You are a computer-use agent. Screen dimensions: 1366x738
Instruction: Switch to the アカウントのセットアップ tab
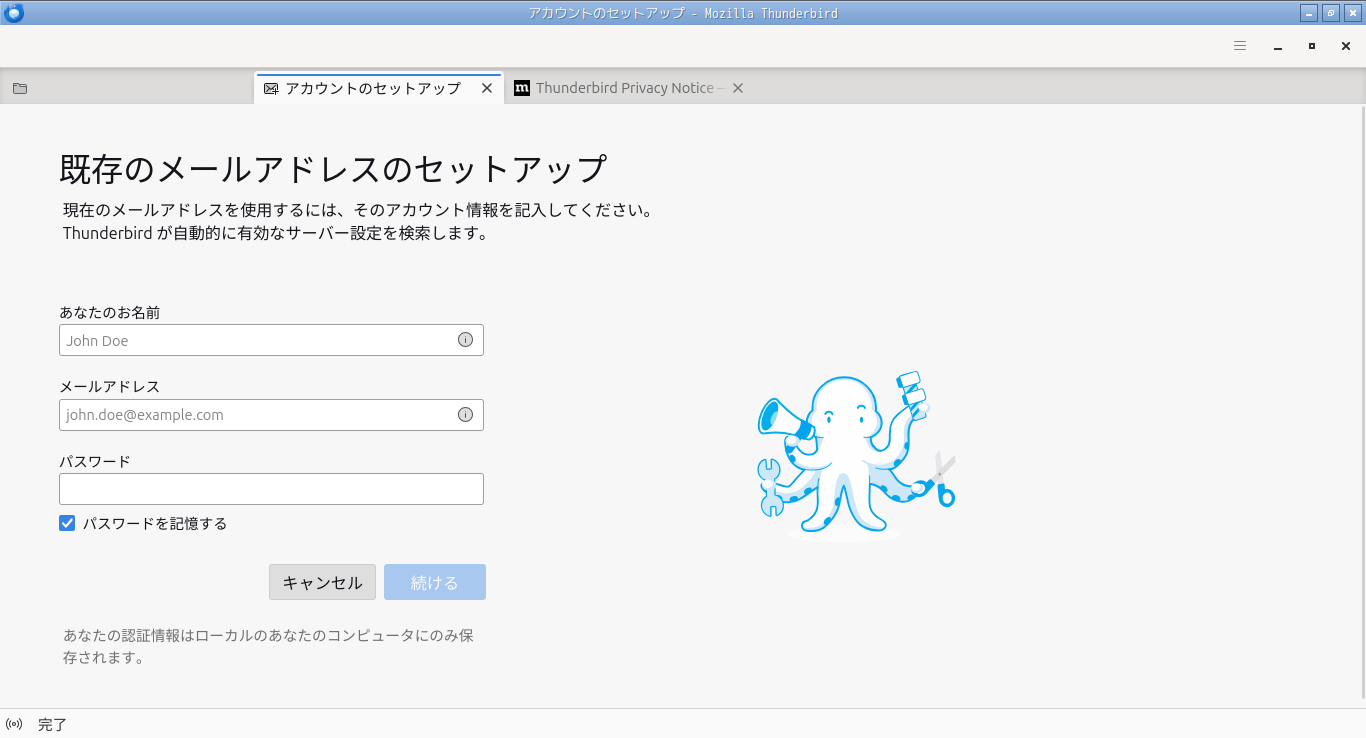379,88
